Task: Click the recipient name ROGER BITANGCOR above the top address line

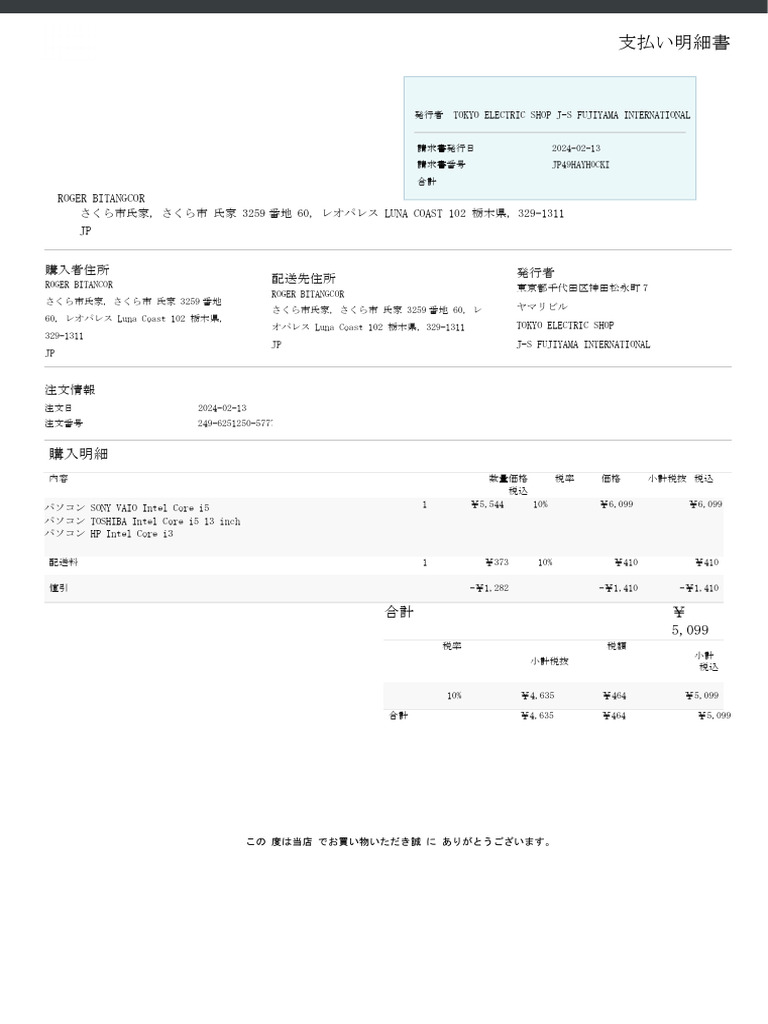Action: tap(101, 198)
